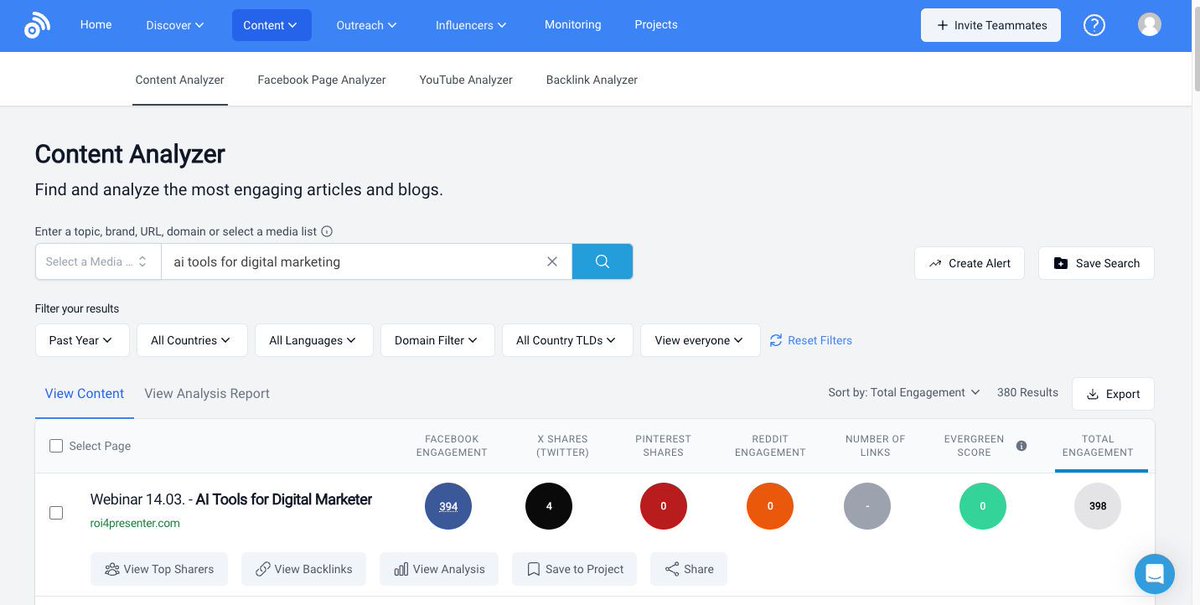Toggle the Select Page checkbox

56,446
